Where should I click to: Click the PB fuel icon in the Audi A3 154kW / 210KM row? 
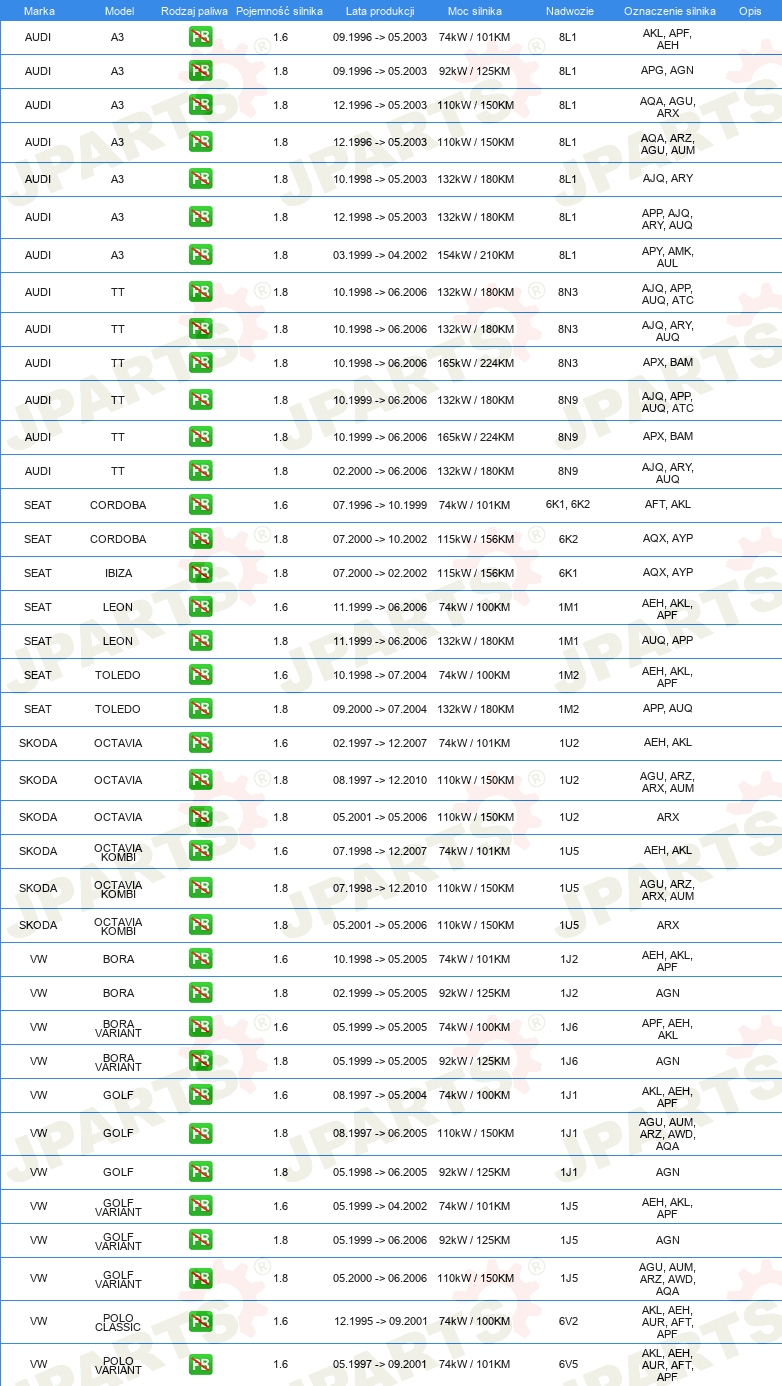coord(201,255)
